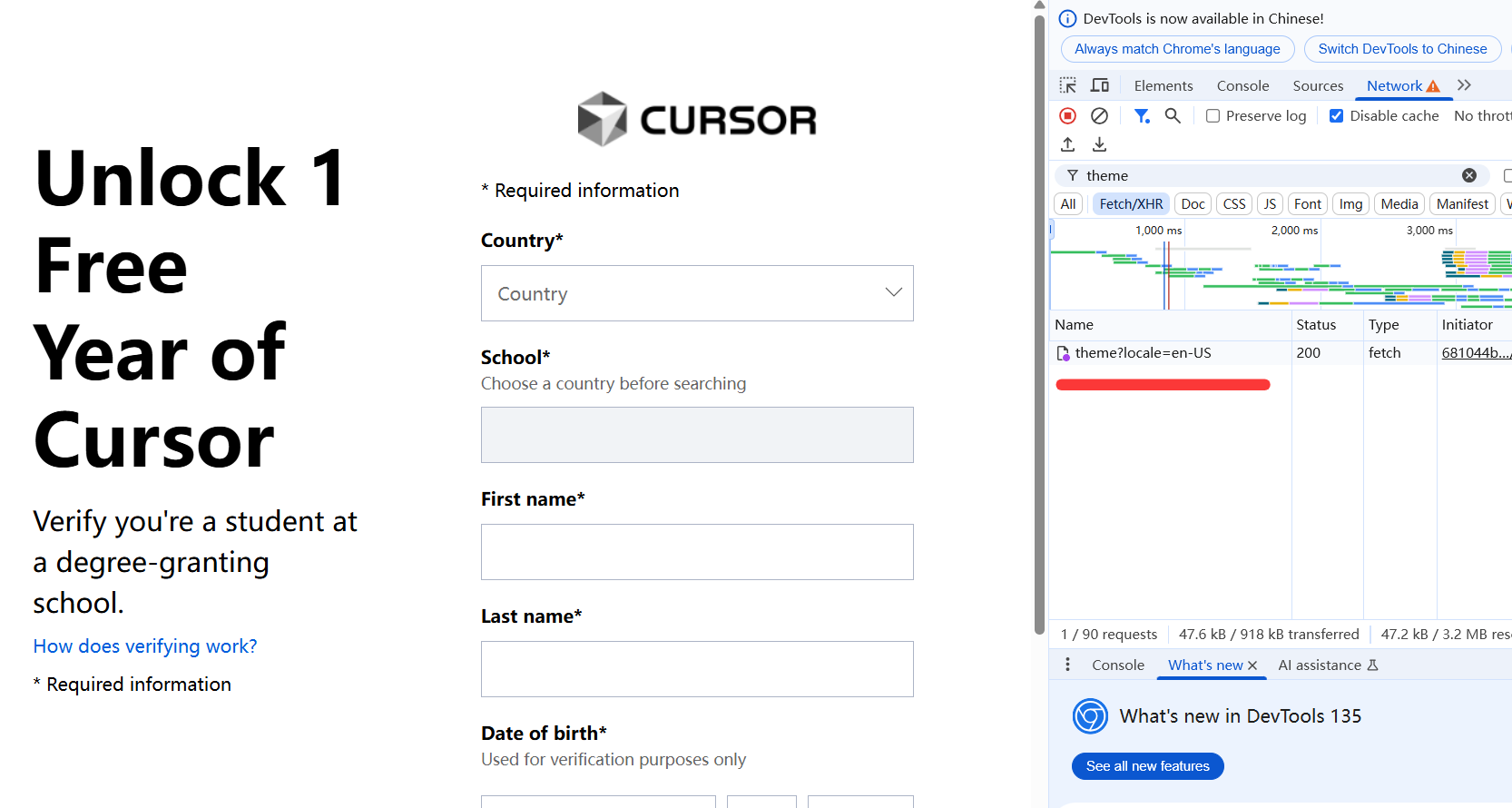Import HAR file upload icon
The width and height of the screenshot is (1512, 808).
pos(1068,144)
